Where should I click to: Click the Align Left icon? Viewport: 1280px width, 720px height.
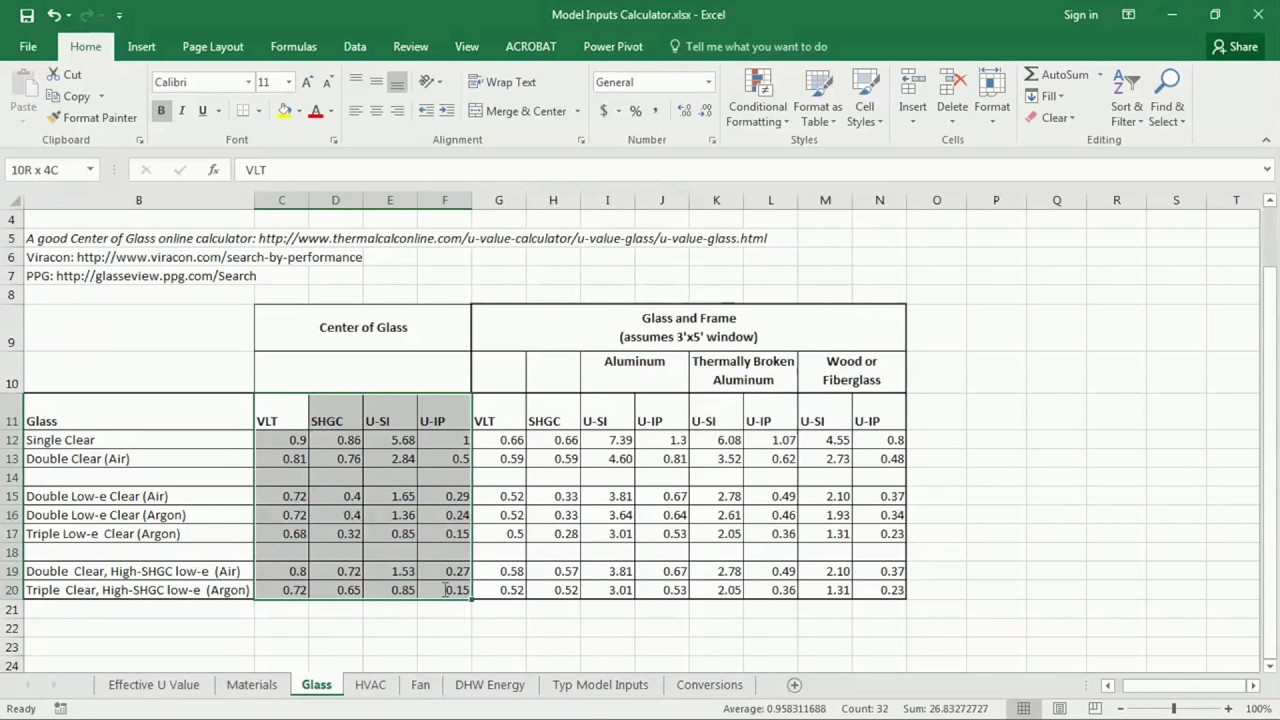pos(355,111)
